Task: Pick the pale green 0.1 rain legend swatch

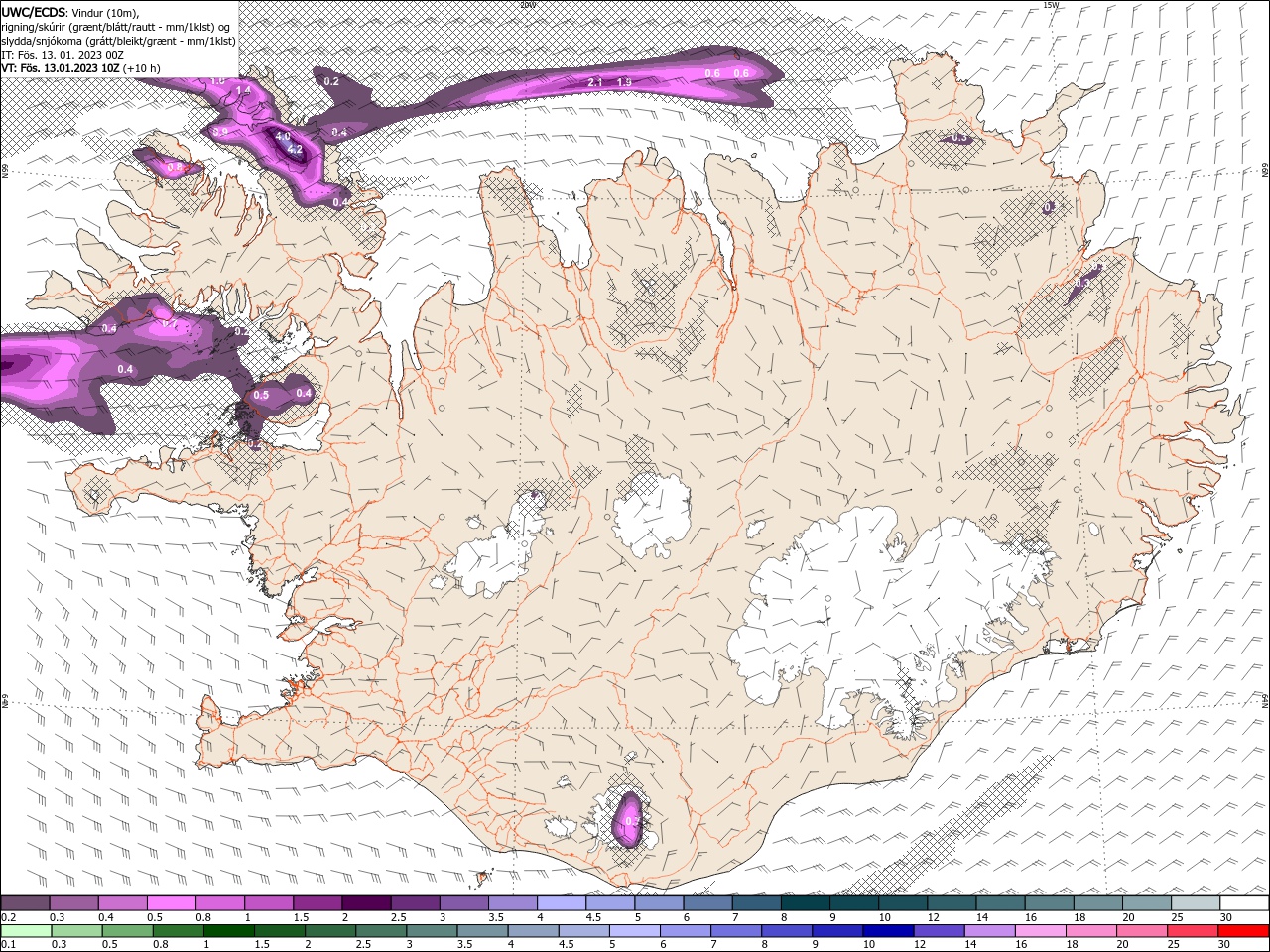Action: pyautogui.click(x=27, y=931)
